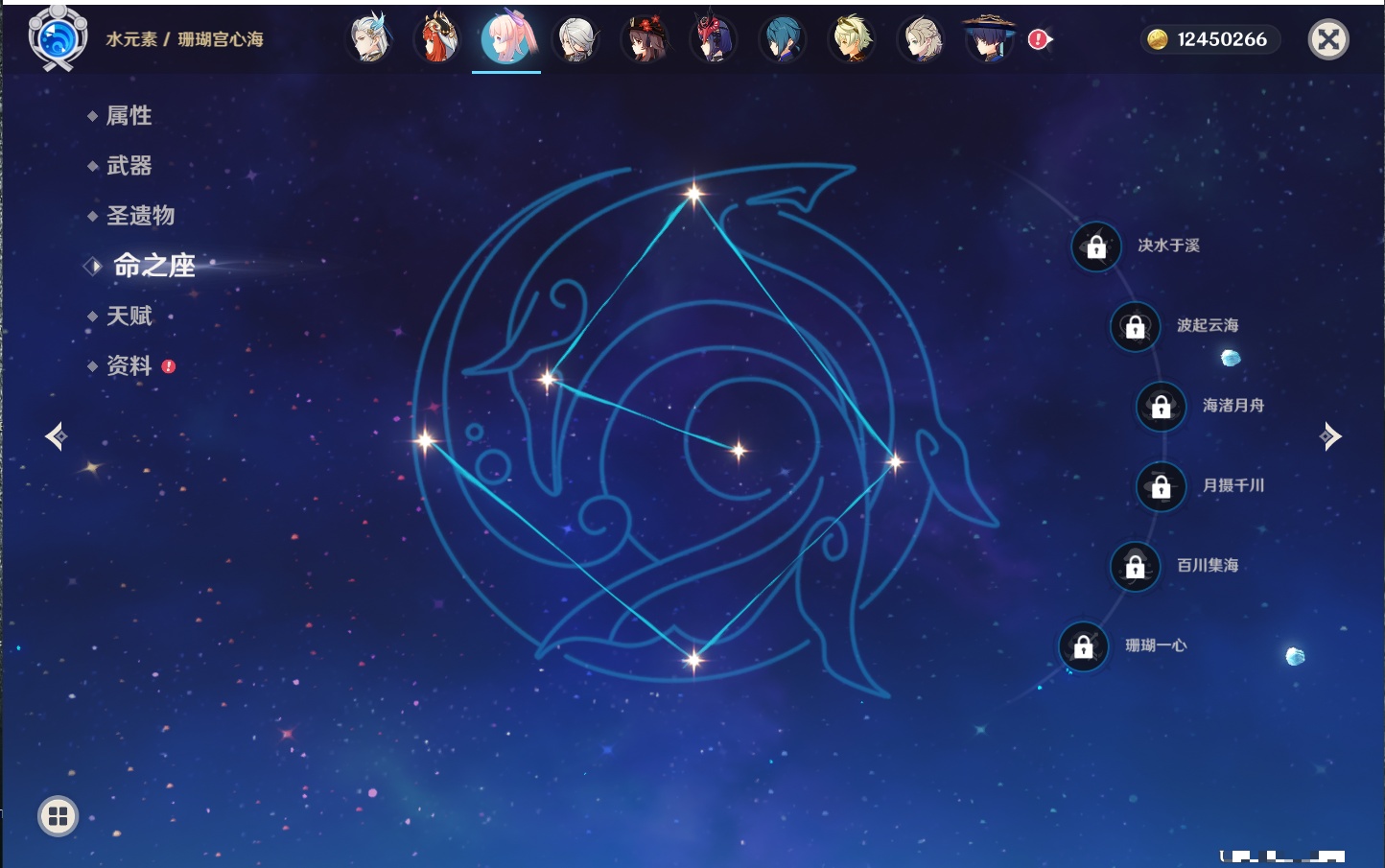Image resolution: width=1385 pixels, height=868 pixels.
Task: Select the pale blonde character avatar next to Wanderer
Action: click(x=921, y=38)
